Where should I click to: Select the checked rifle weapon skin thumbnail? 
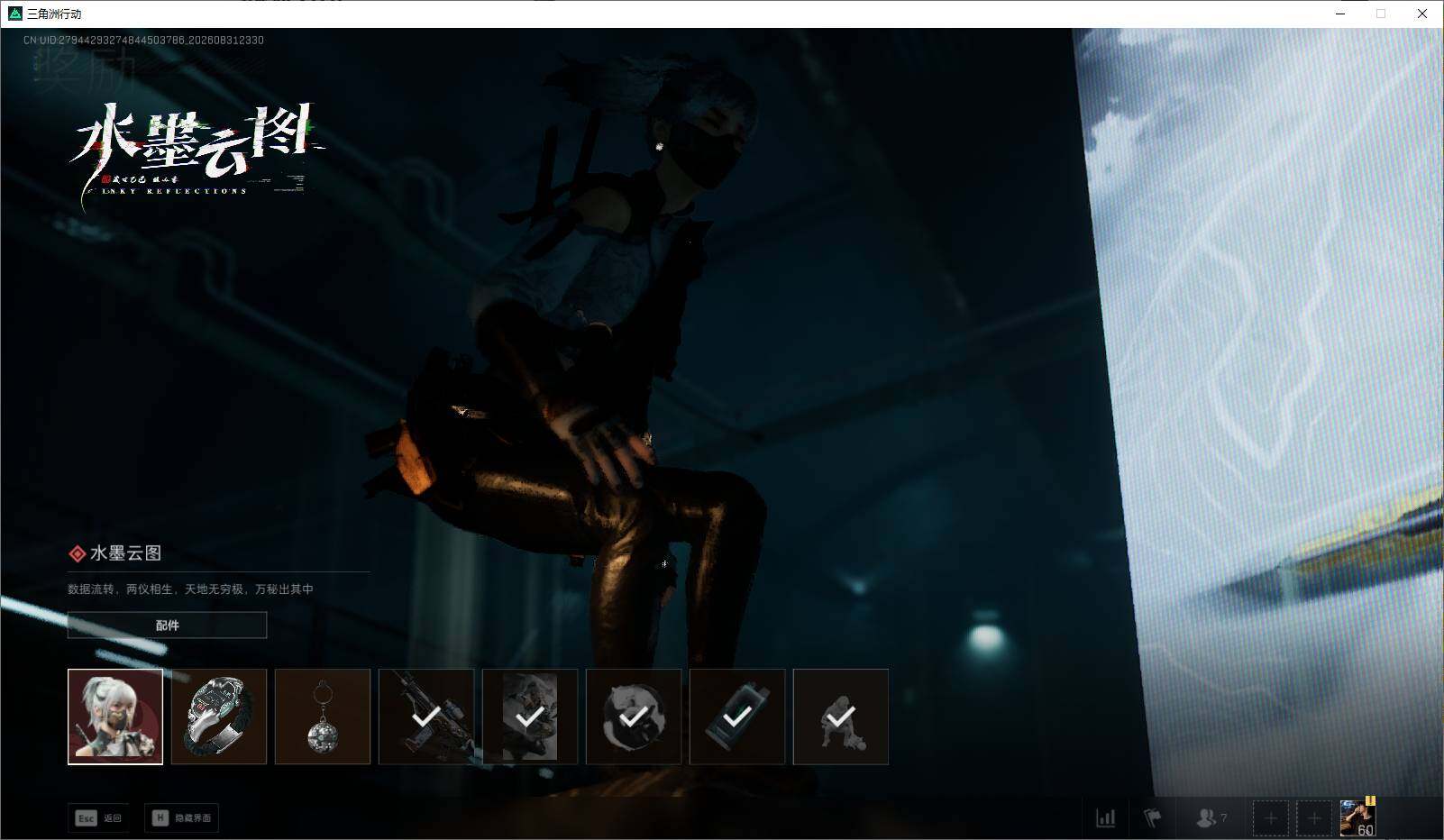pyautogui.click(x=426, y=717)
